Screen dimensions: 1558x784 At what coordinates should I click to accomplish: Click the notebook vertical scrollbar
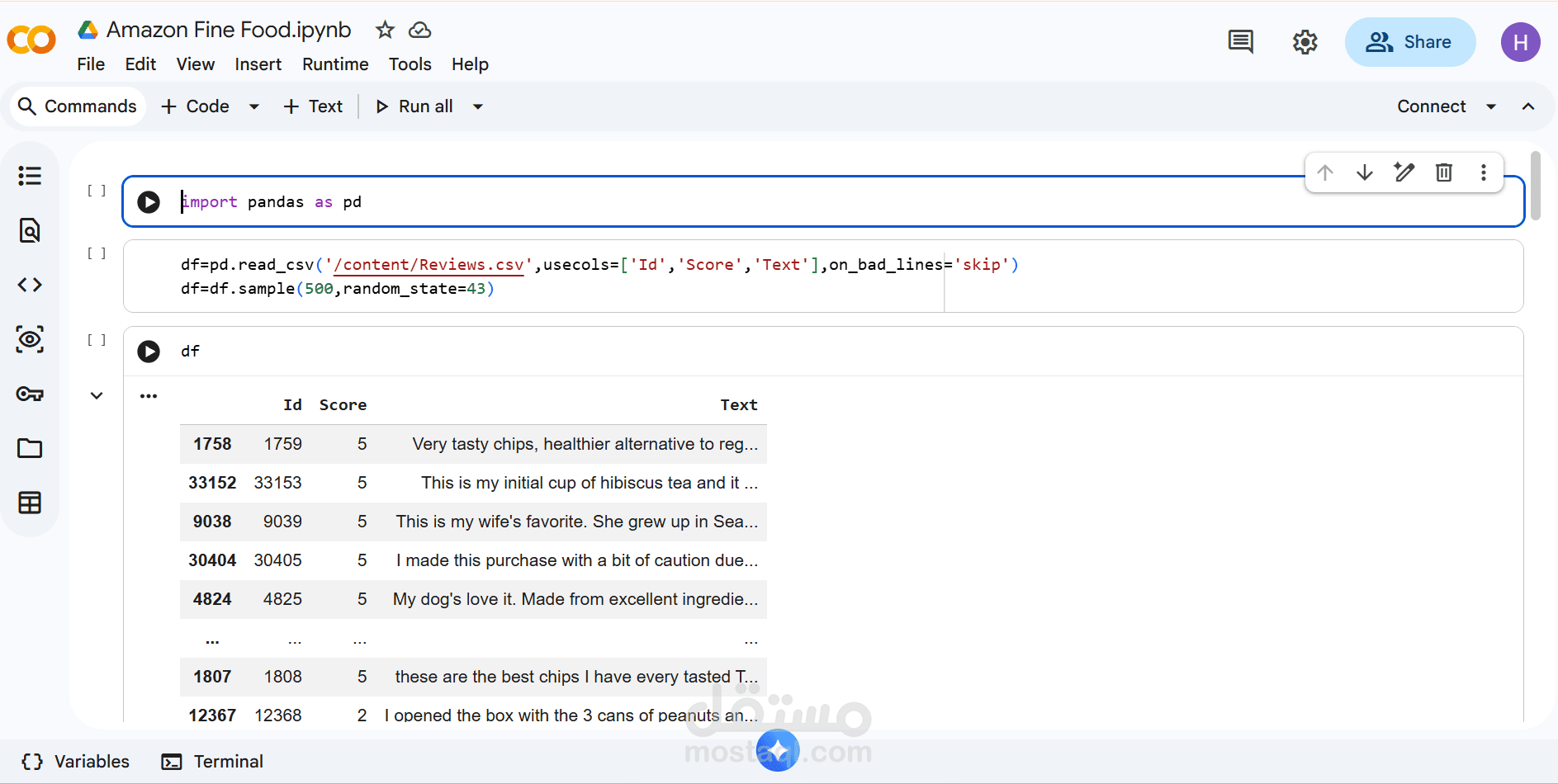click(1535, 186)
